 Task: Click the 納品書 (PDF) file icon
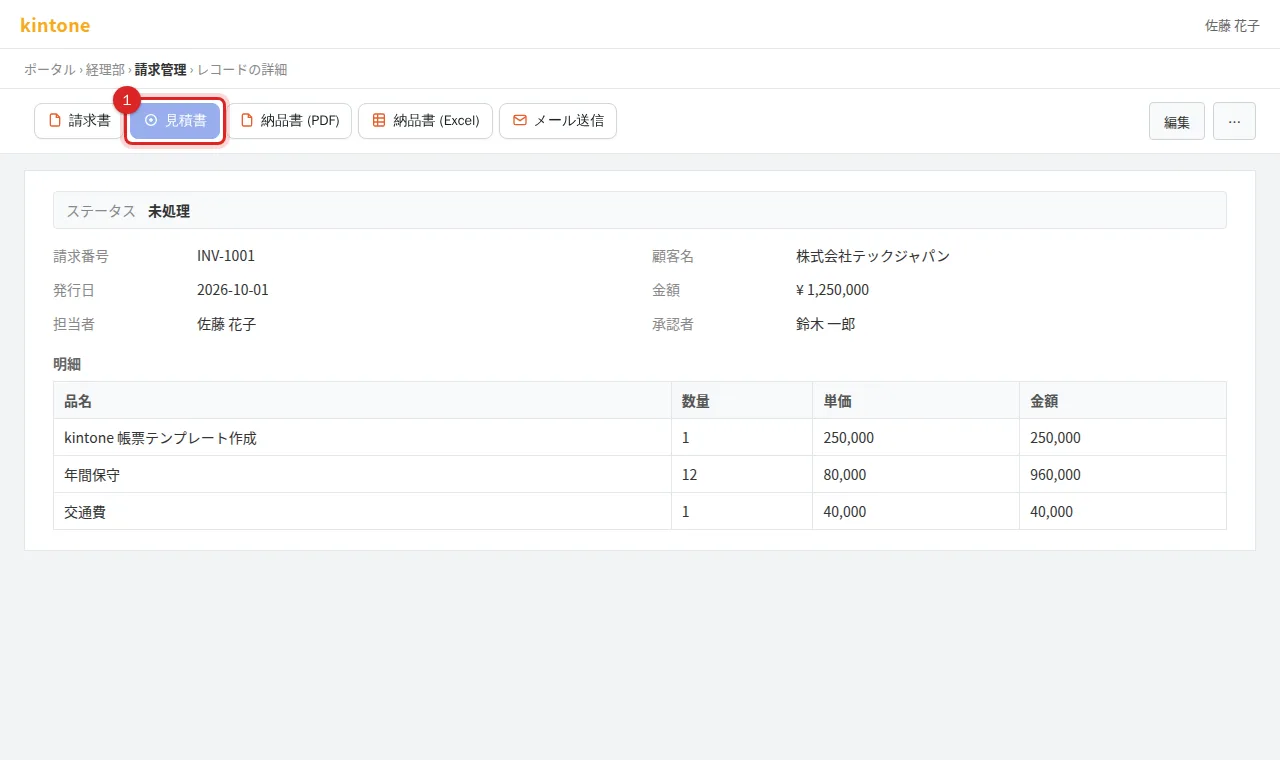pos(247,121)
